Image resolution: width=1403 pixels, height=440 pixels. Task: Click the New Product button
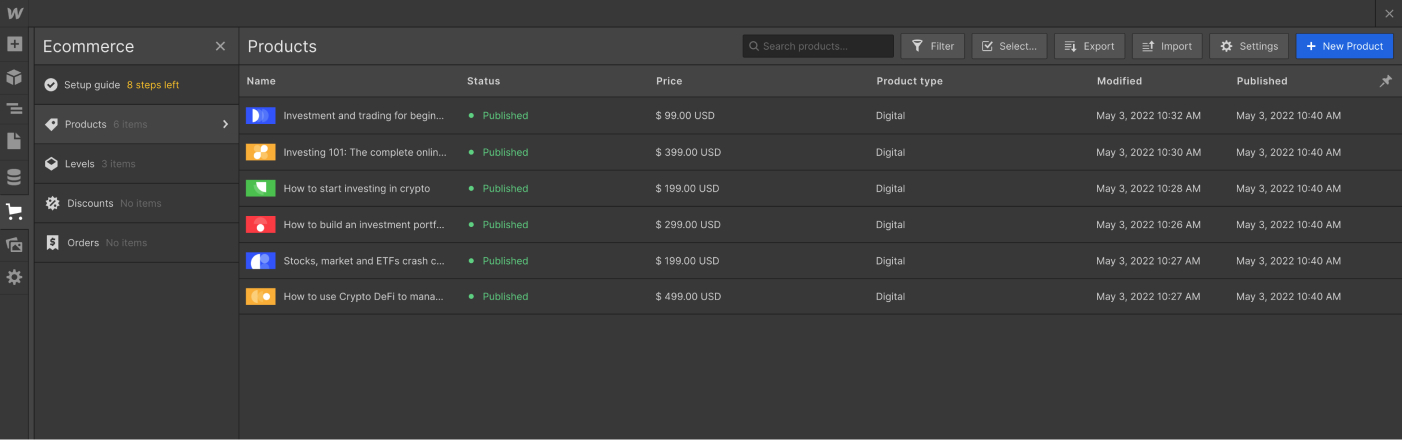click(1344, 46)
